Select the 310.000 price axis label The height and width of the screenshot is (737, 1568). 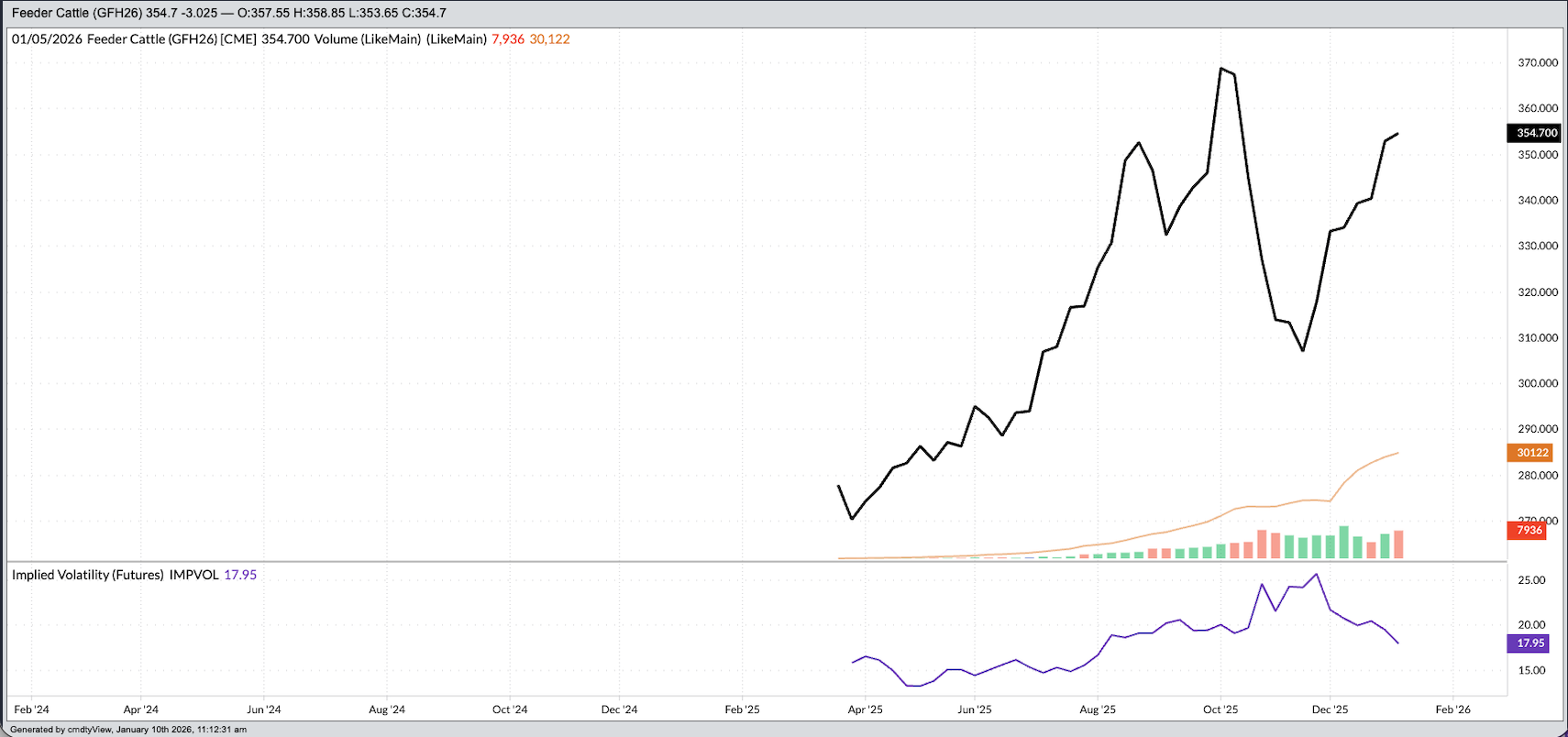click(x=1538, y=337)
